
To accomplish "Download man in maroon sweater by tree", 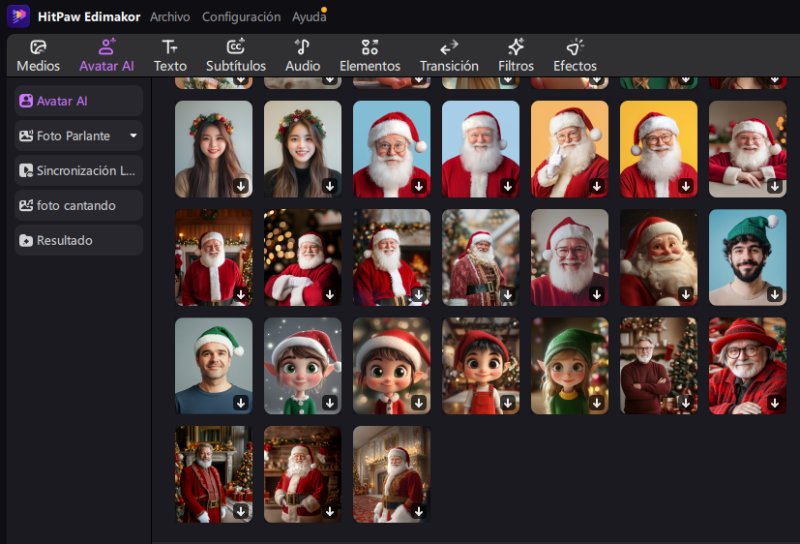I will click(686, 403).
